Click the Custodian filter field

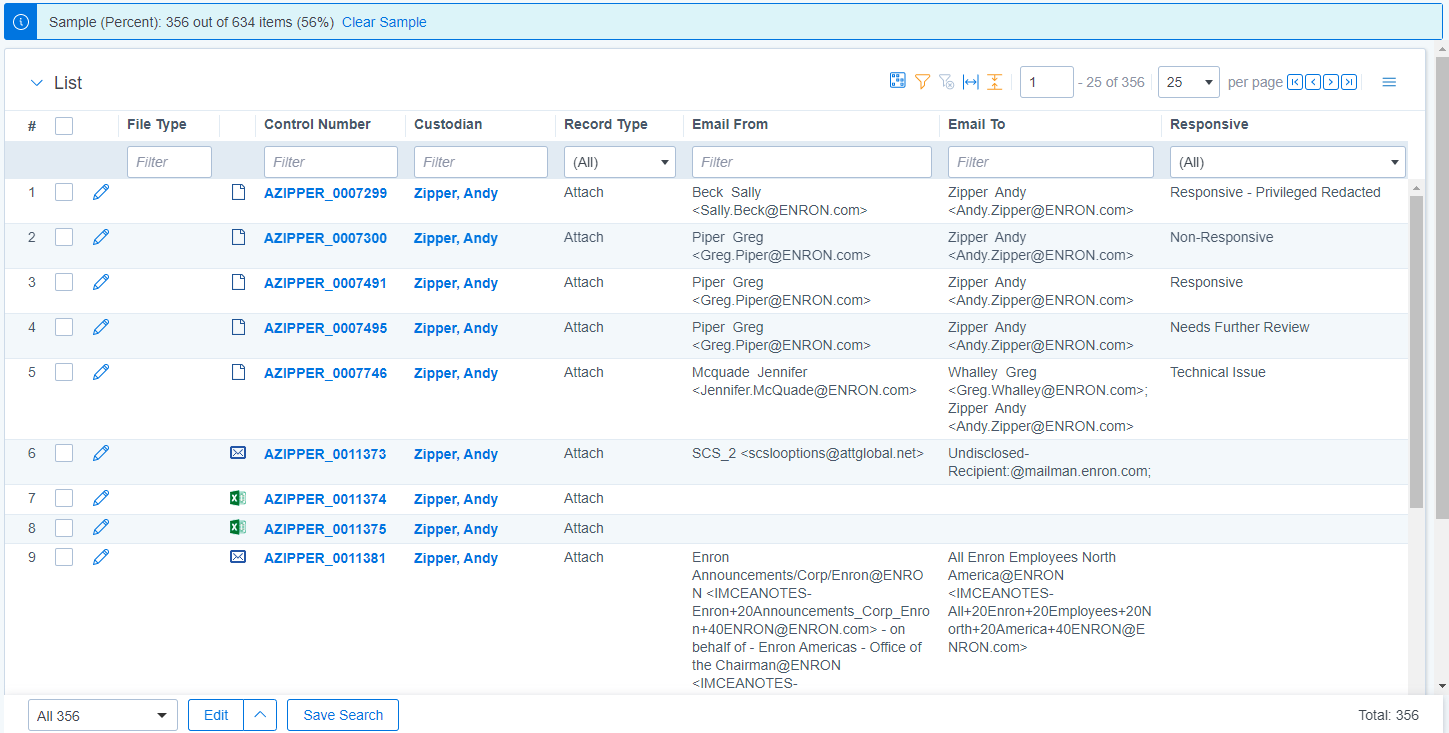click(x=481, y=162)
